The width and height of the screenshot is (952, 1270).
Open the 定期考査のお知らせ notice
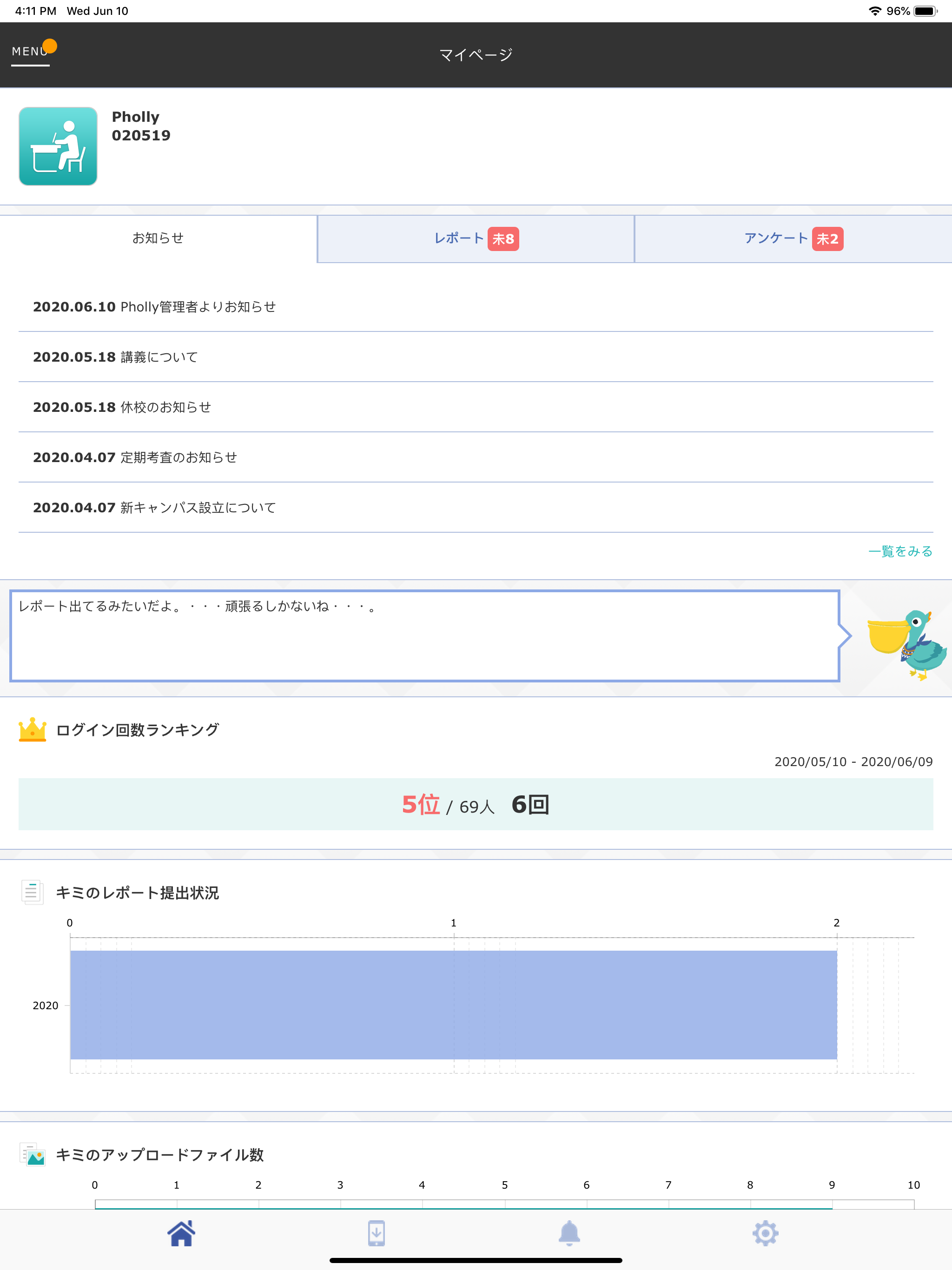tap(476, 457)
